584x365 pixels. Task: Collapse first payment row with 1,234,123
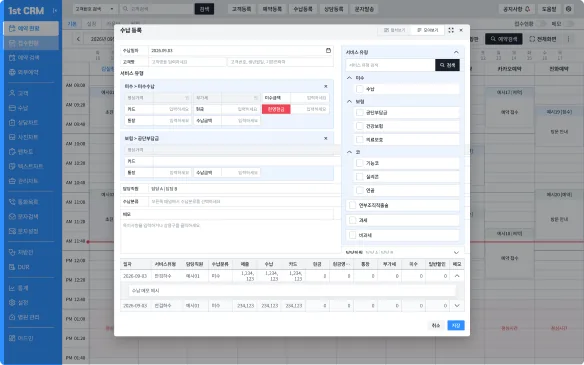[457, 276]
